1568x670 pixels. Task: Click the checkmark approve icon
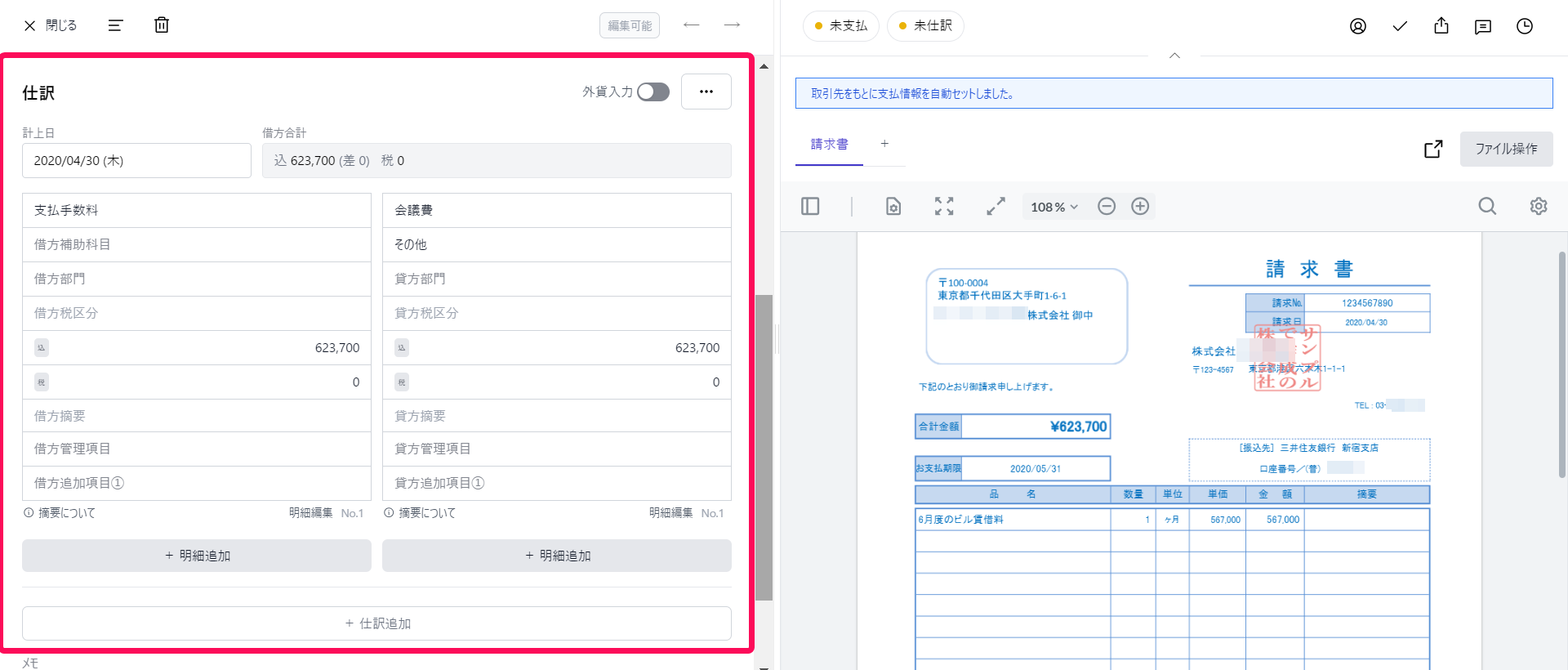point(1400,26)
